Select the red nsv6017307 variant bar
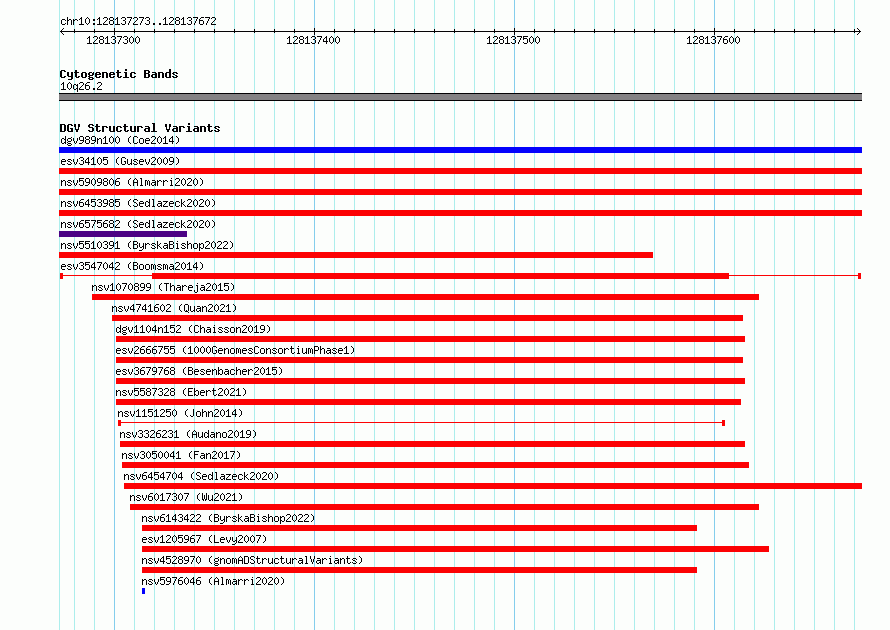The image size is (890, 630). point(444,507)
